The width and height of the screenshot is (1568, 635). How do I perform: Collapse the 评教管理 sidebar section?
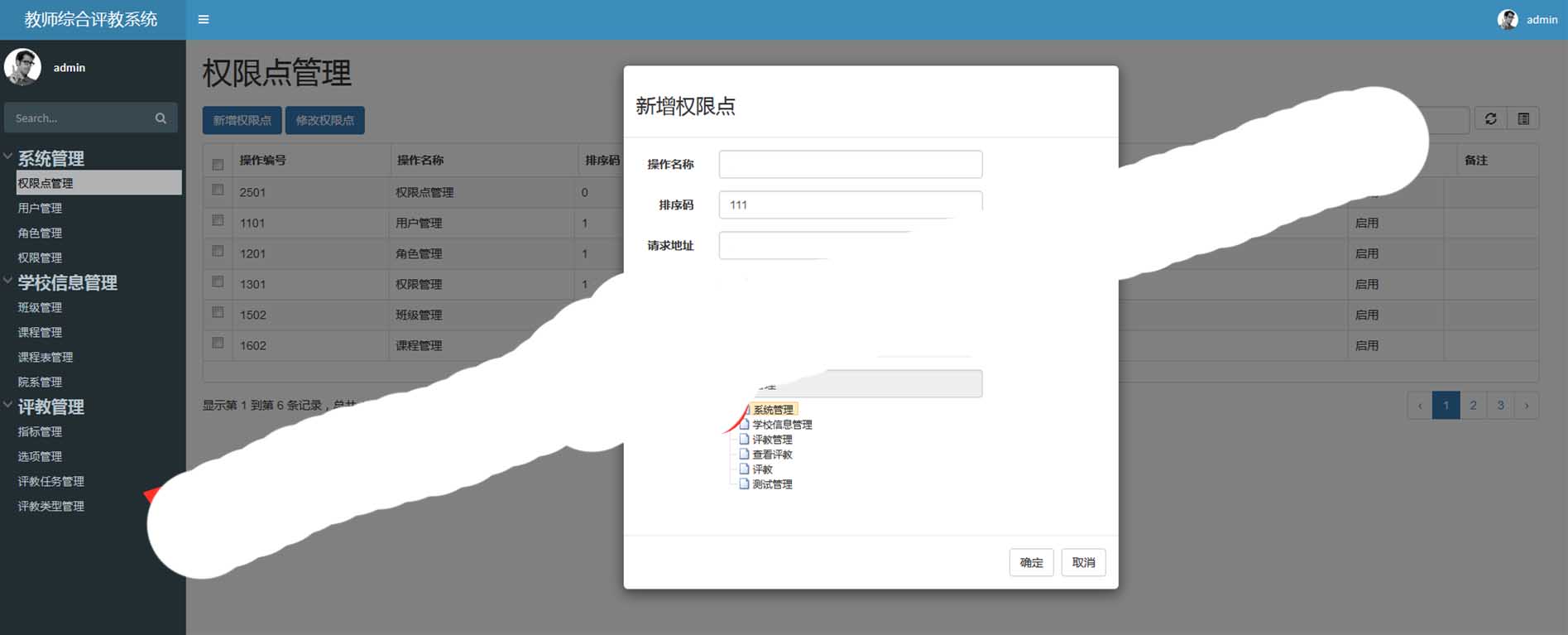[x=8, y=405]
